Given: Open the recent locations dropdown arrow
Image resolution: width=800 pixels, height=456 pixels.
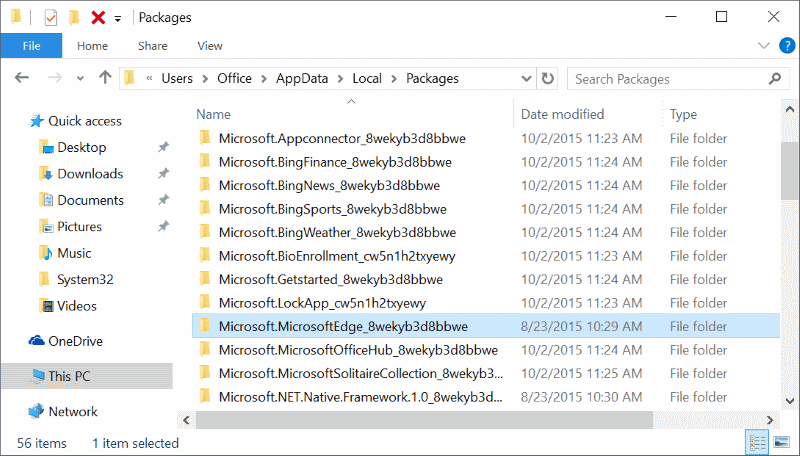Looking at the screenshot, I should click(81, 78).
